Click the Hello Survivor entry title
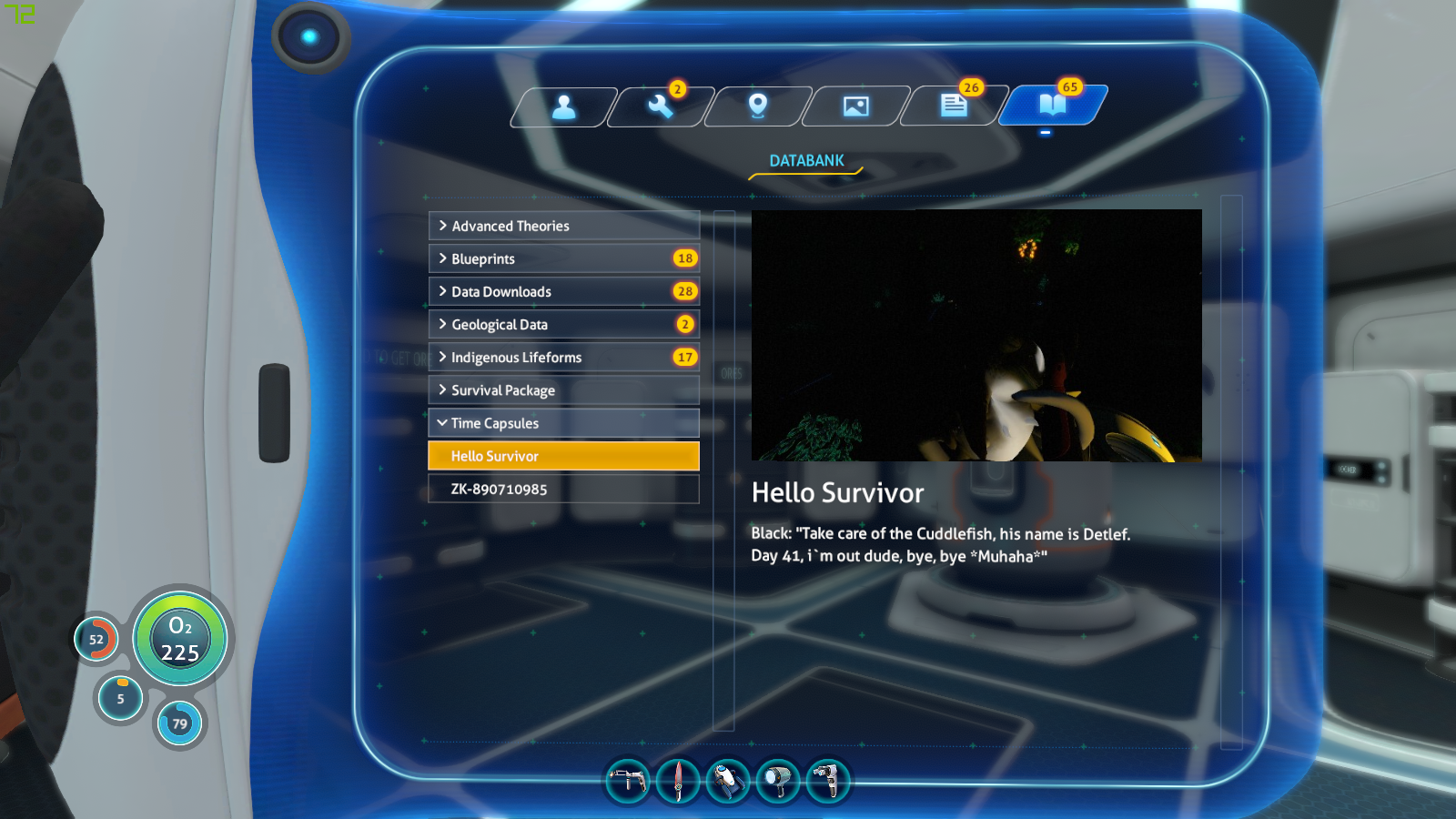The width and height of the screenshot is (1456, 819). [x=837, y=493]
